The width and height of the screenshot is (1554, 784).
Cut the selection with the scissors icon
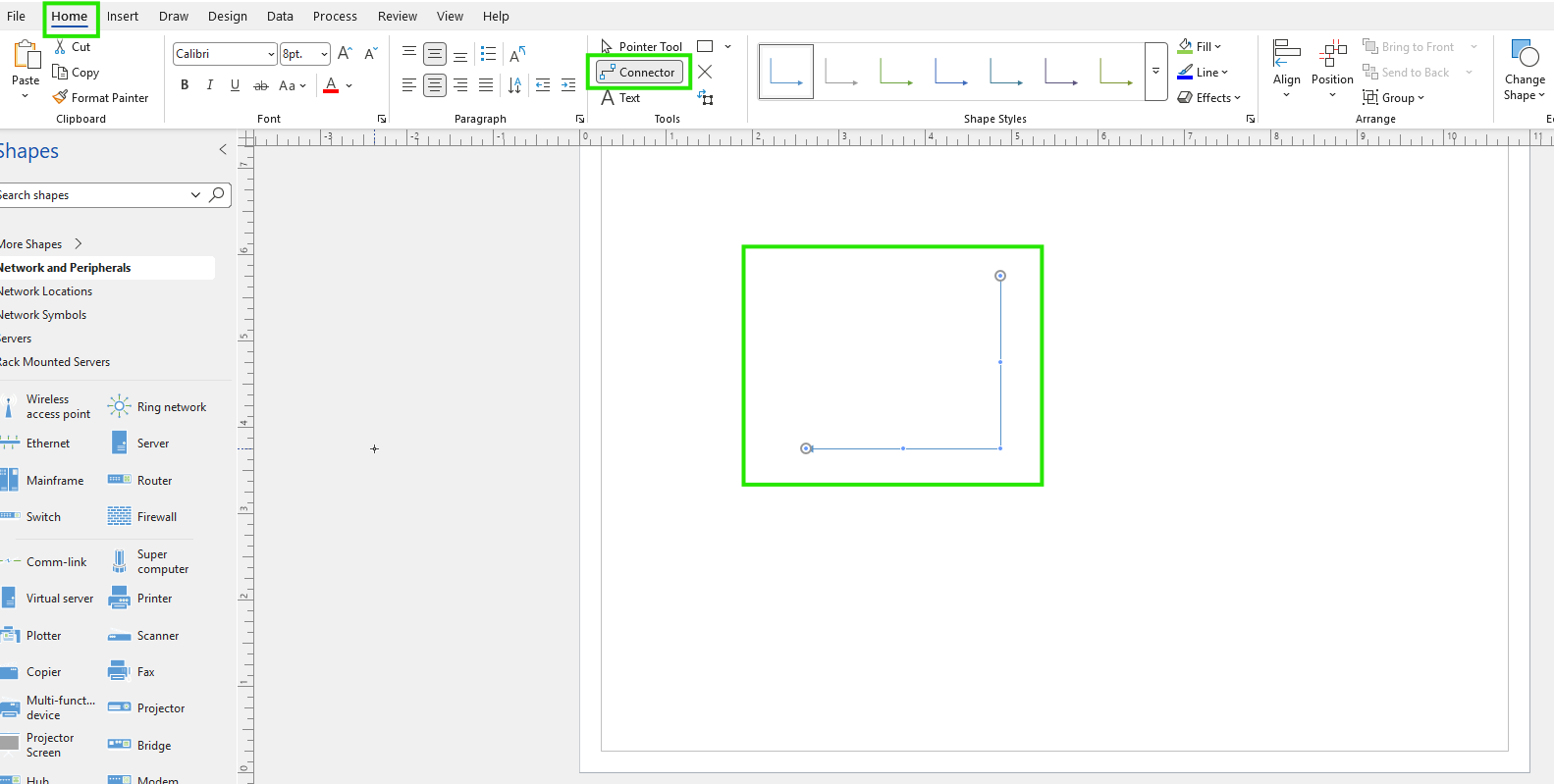coord(60,46)
